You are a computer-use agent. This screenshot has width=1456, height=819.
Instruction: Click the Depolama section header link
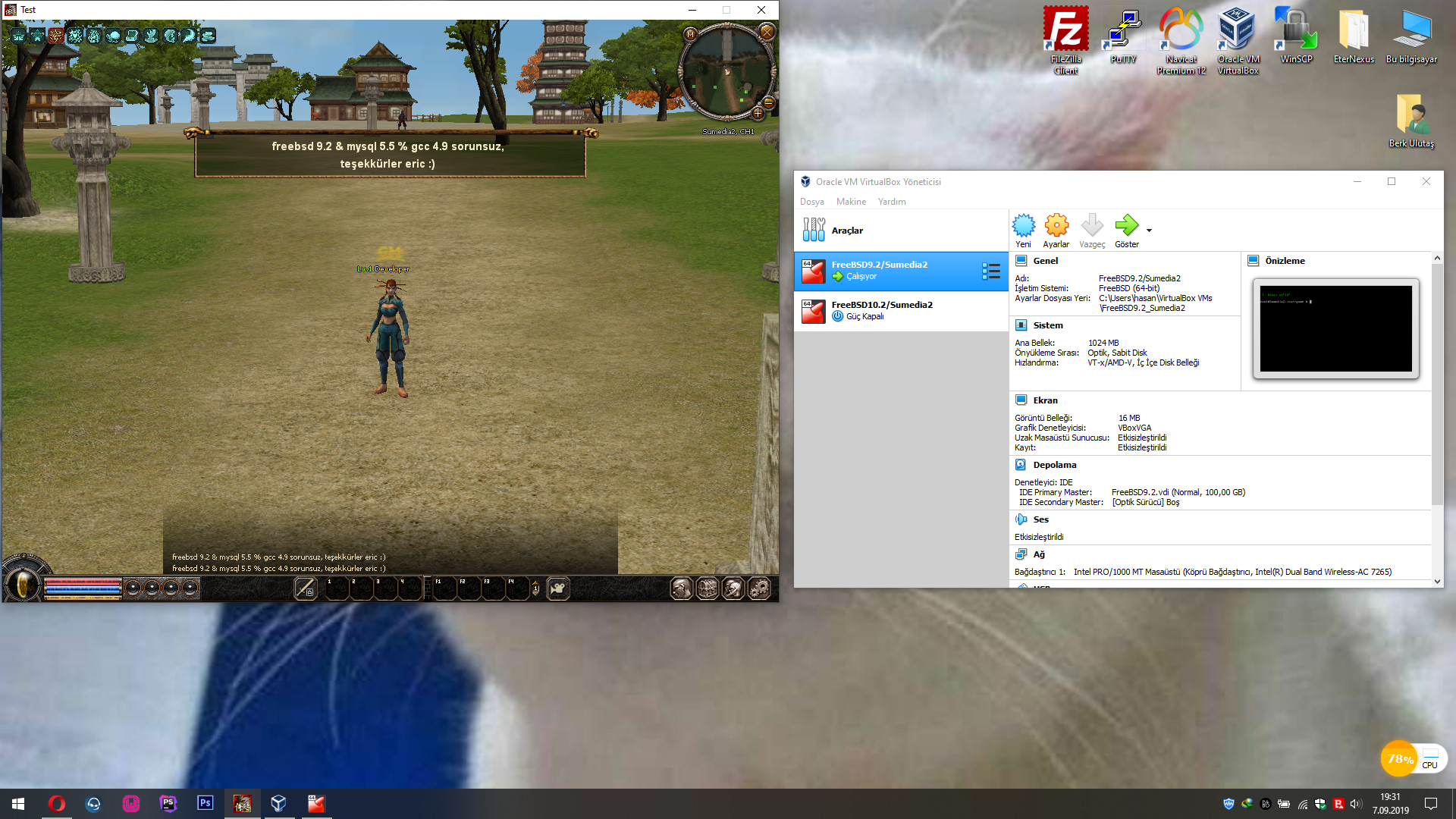click(x=1054, y=465)
